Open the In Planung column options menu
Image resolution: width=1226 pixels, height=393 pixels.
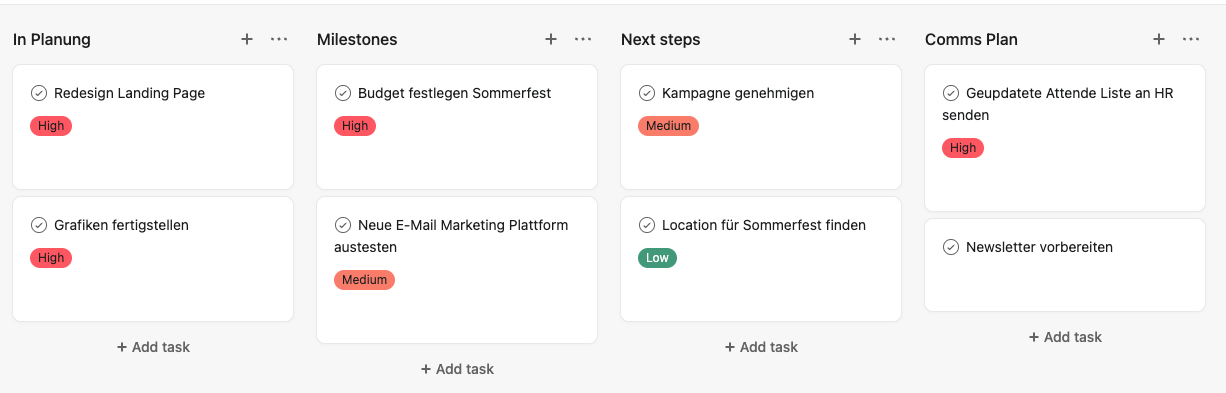coord(279,39)
